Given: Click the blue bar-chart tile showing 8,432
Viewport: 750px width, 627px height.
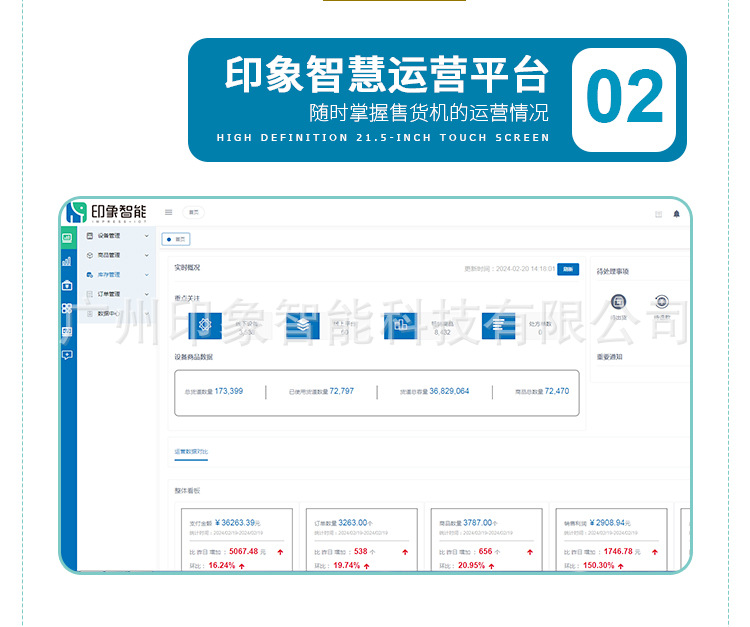Looking at the screenshot, I should point(401,326).
